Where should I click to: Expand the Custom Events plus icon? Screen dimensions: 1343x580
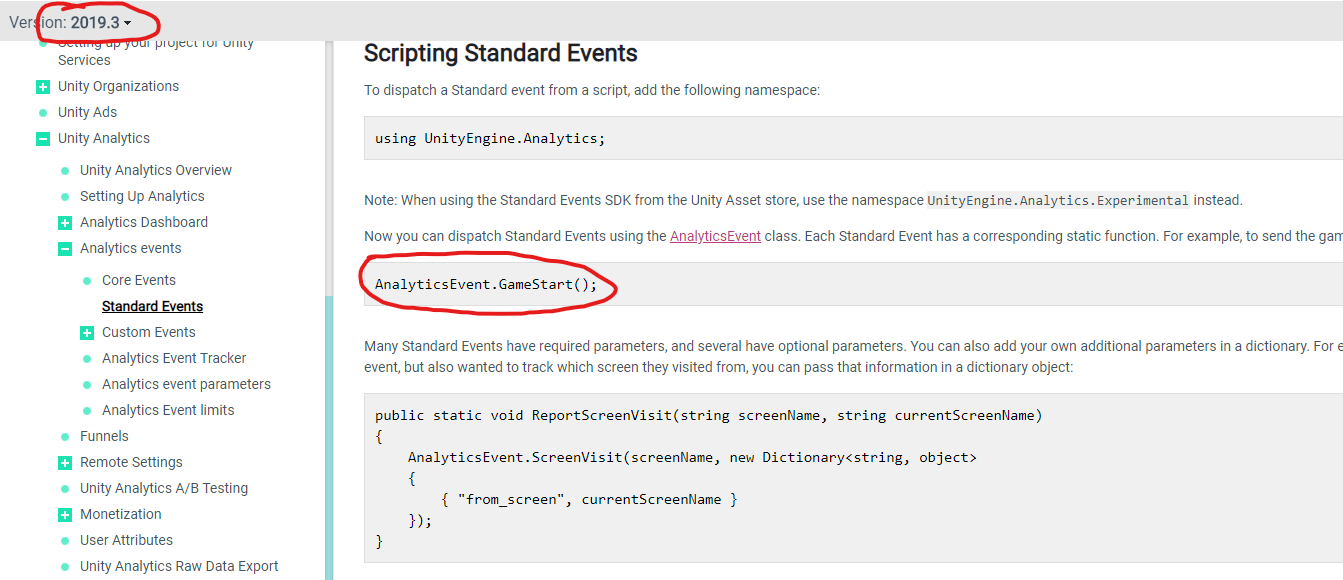(87, 333)
